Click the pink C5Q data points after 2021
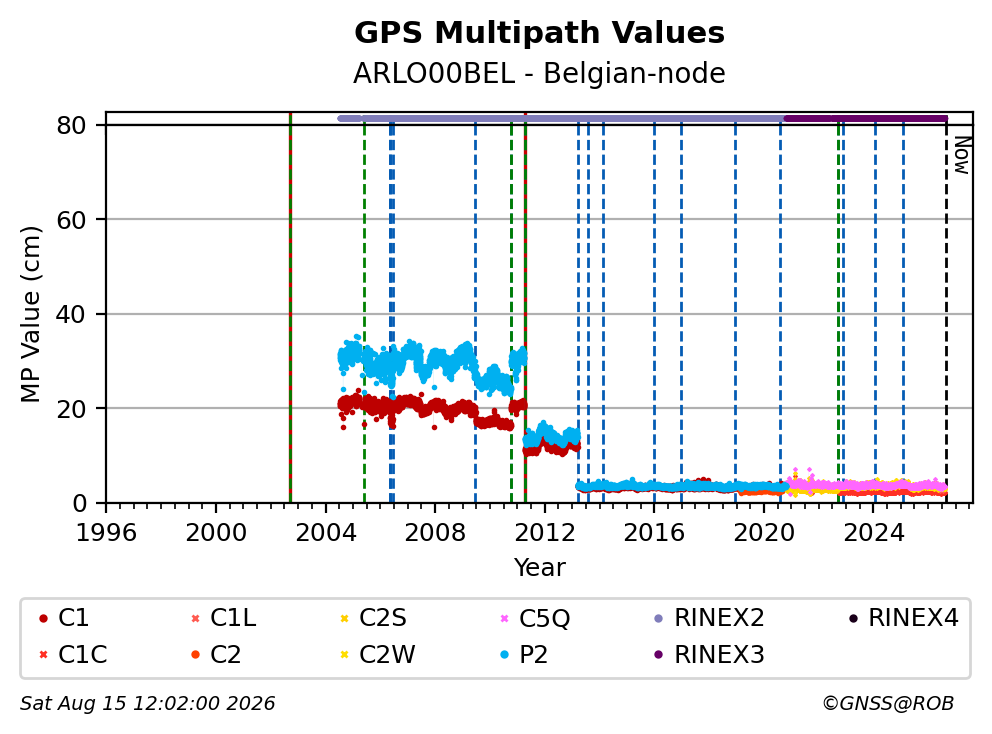992x734 pixels. [867, 485]
